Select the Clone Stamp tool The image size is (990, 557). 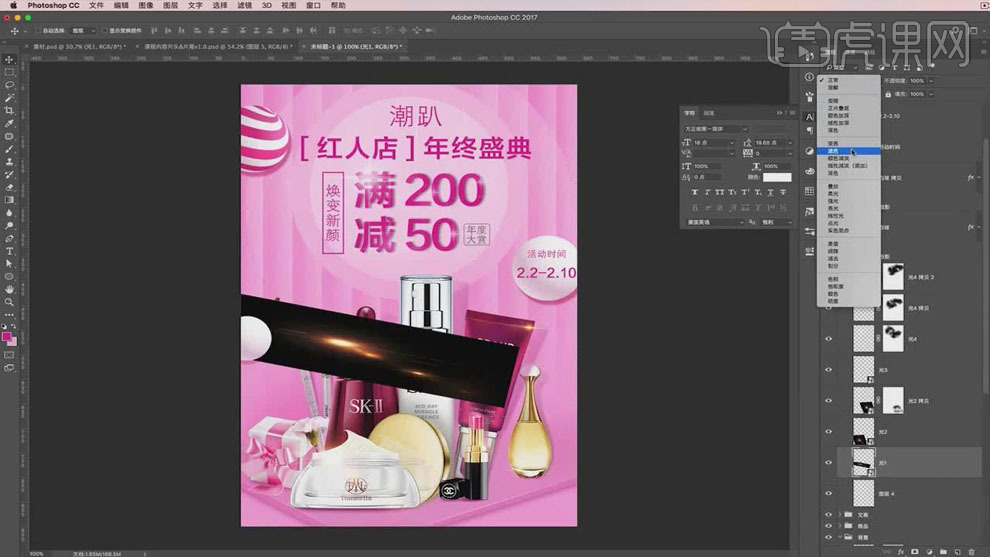[9, 162]
